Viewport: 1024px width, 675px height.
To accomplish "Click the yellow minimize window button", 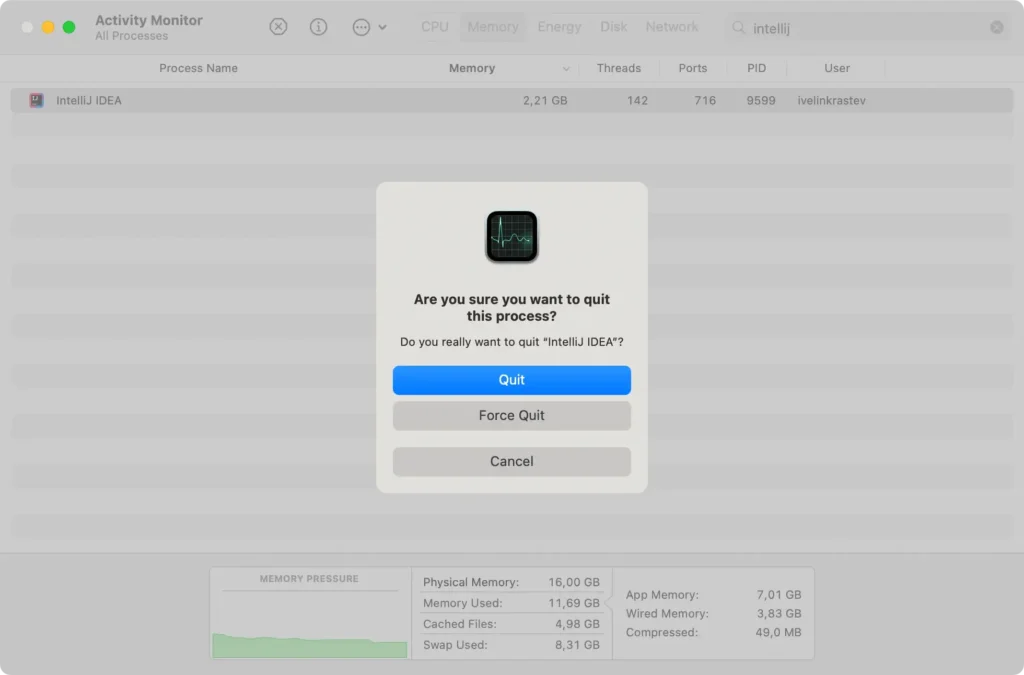I will (x=48, y=27).
